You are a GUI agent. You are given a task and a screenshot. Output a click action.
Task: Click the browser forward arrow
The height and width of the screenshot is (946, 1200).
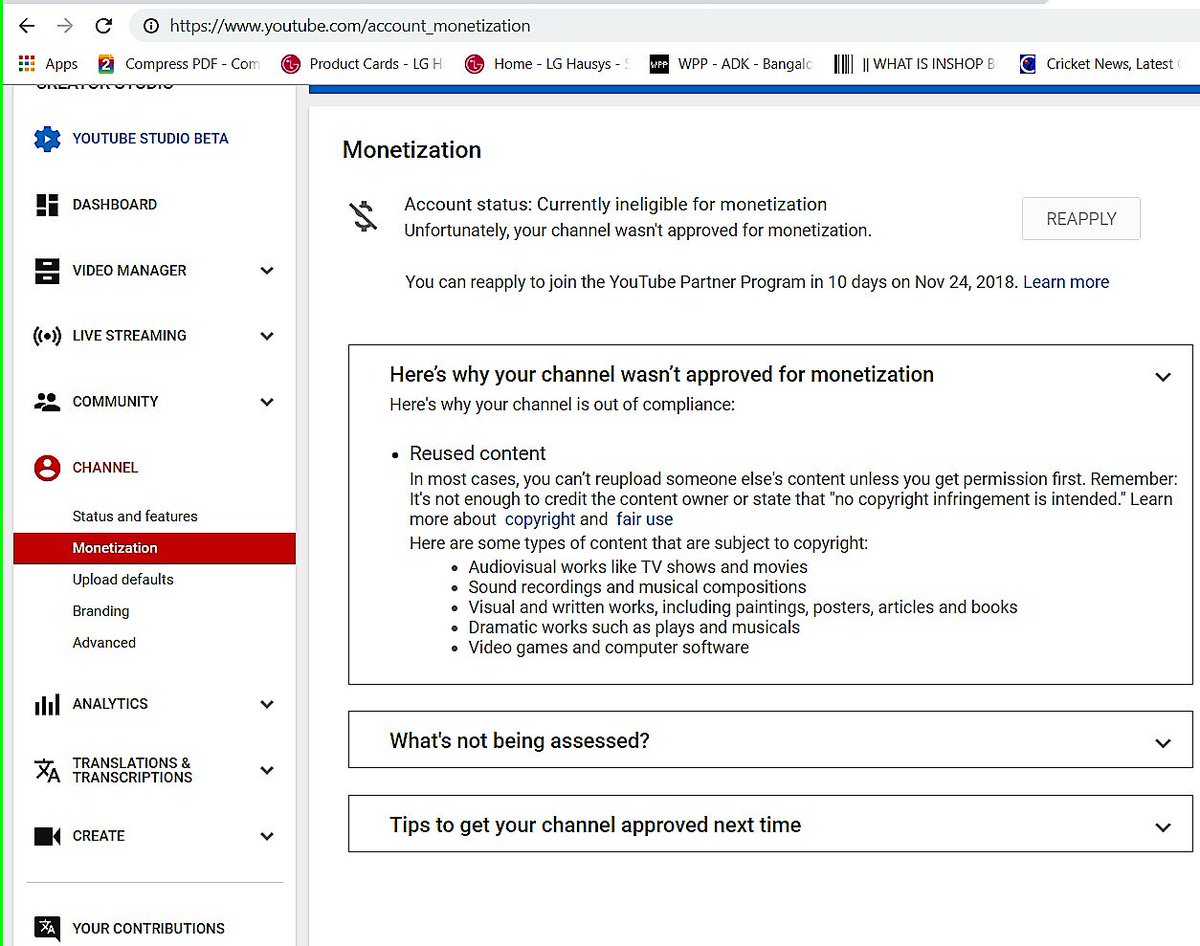click(x=65, y=26)
